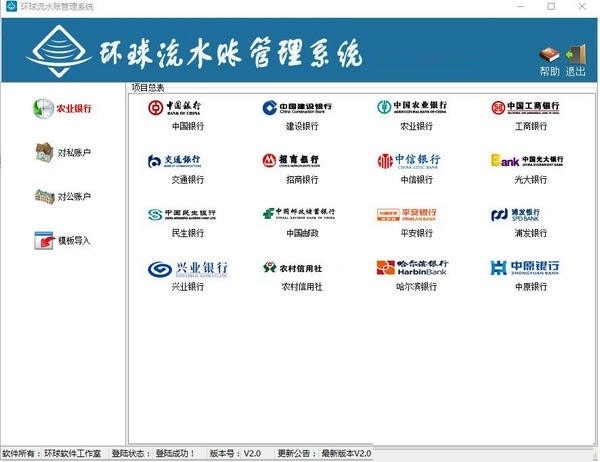
Task: Click the 兴业银行 caption
Action: coord(188,287)
